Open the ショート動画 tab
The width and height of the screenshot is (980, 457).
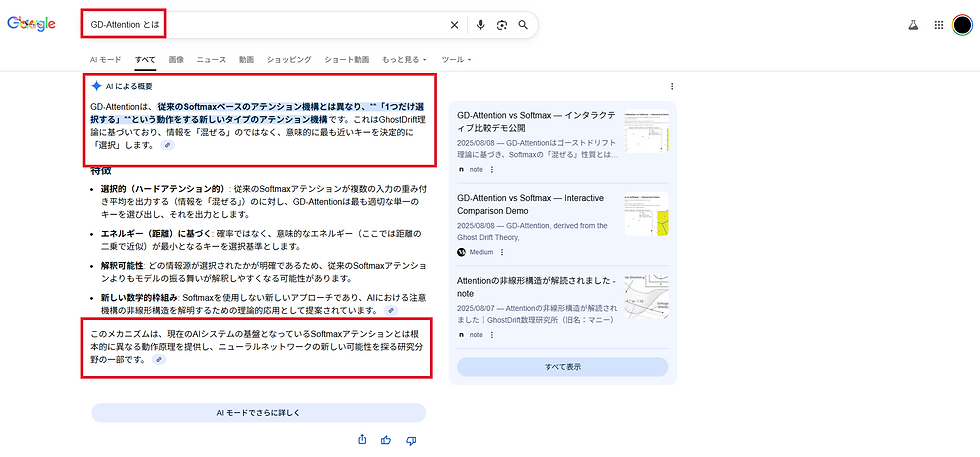point(346,59)
